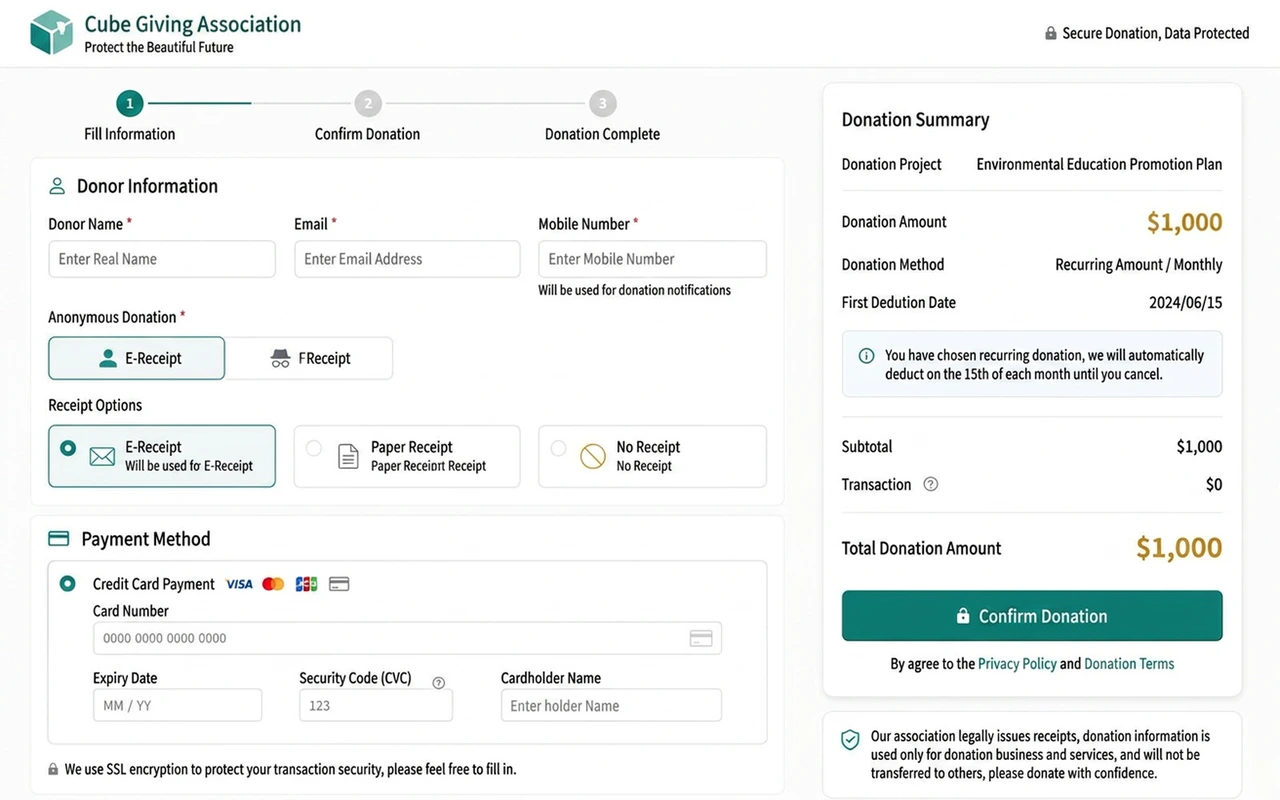Viewport: 1280px width, 800px height.
Task: Click the Donor Information person icon
Action: (57, 186)
